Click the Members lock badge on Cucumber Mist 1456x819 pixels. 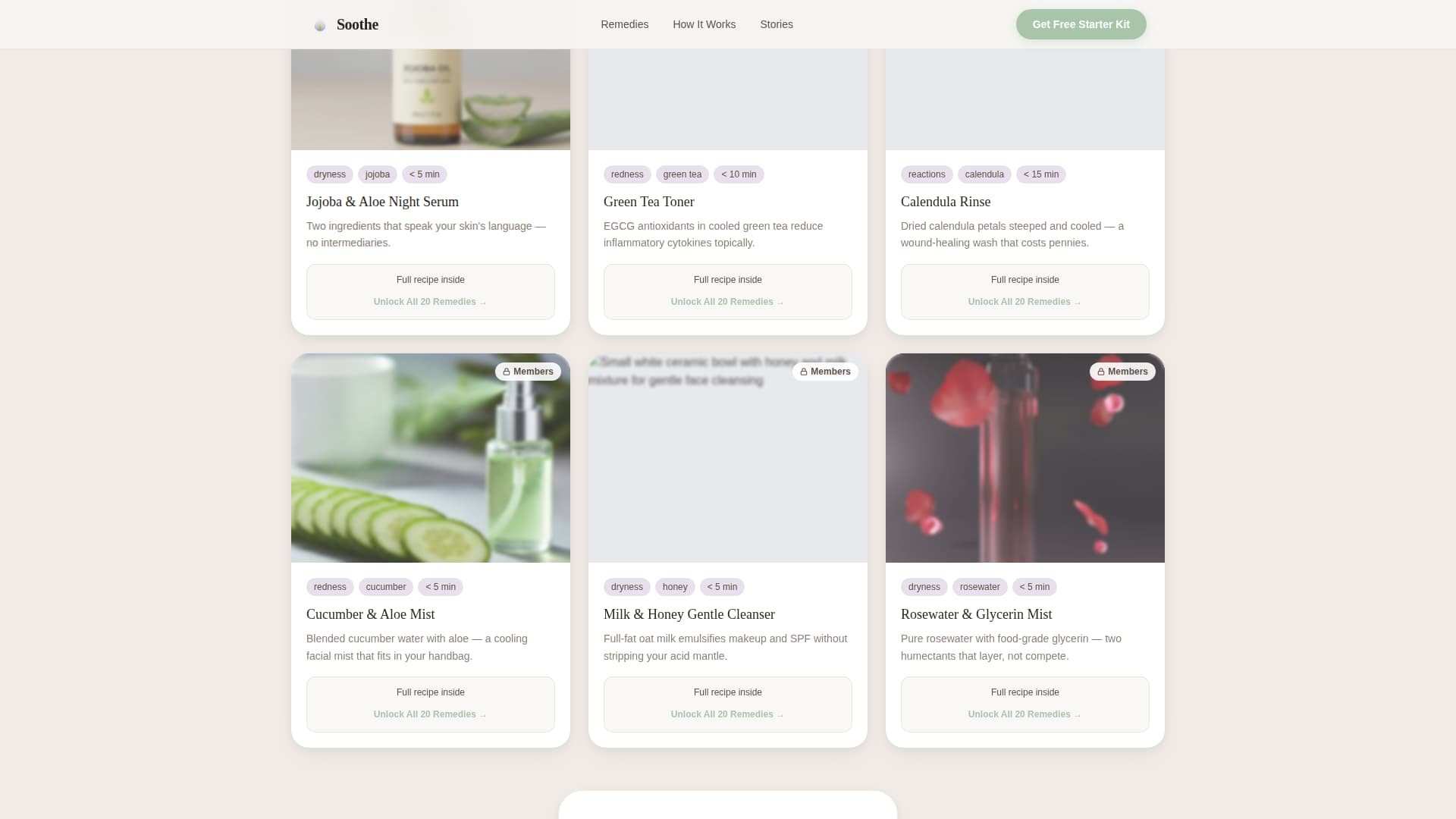[528, 372]
